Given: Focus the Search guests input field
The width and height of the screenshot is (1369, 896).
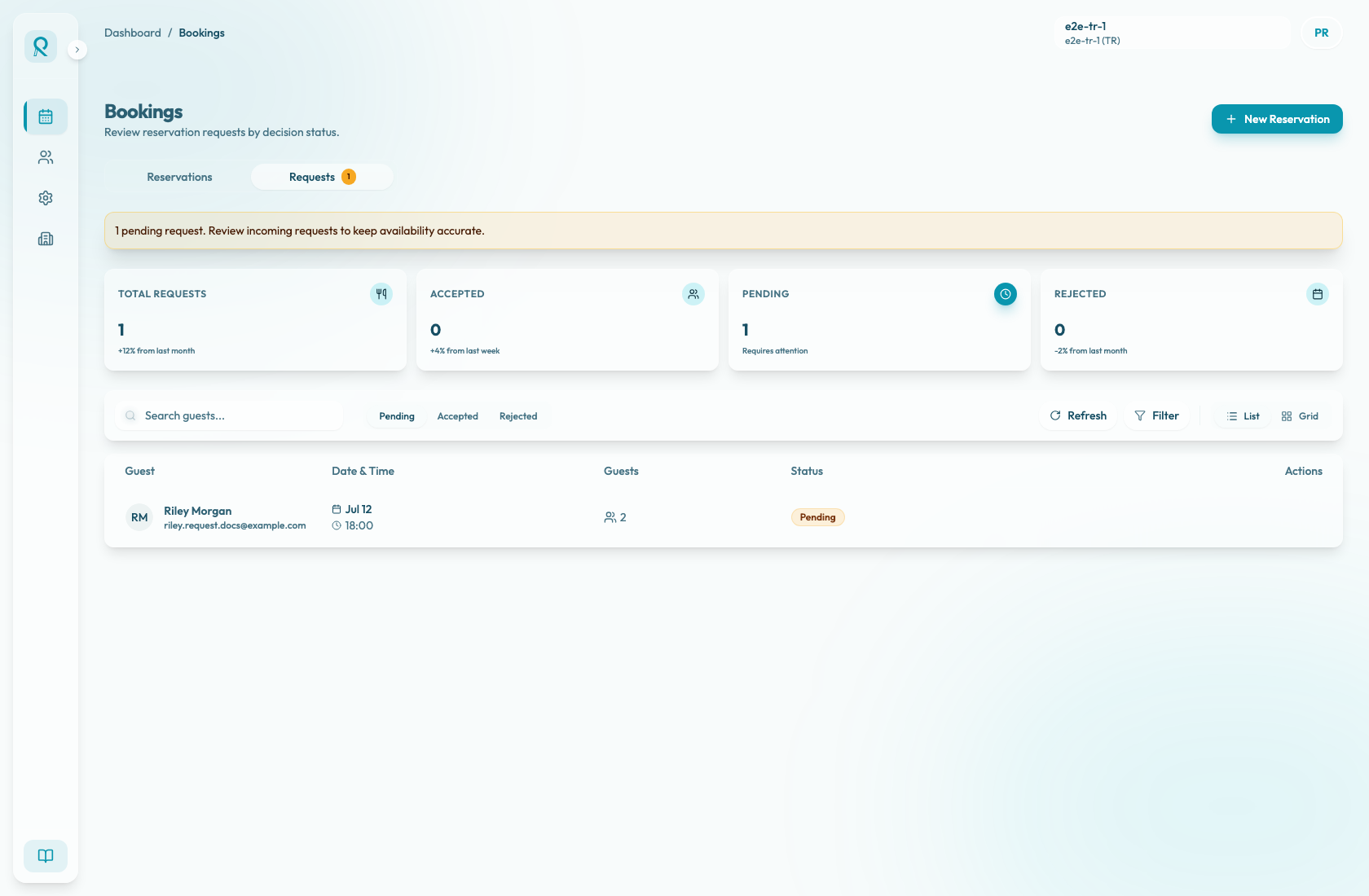Looking at the screenshot, I should click(x=229, y=415).
